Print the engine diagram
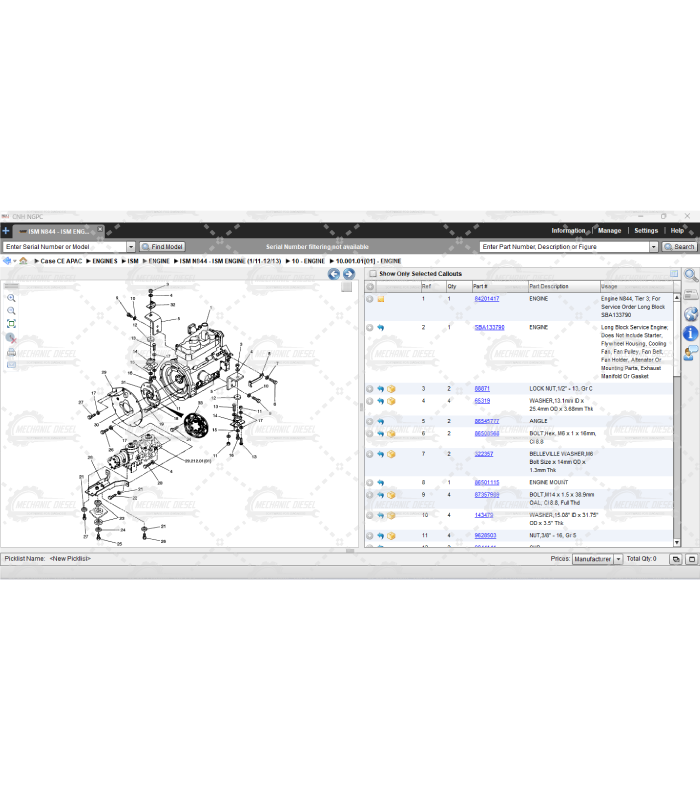700x800 pixels. coord(11,352)
